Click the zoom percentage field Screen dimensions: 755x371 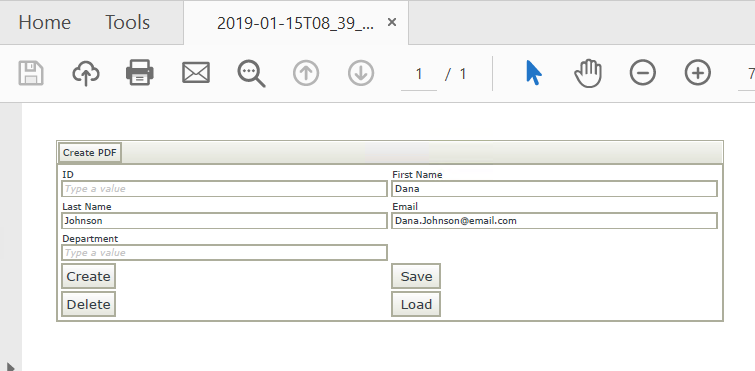pyautogui.click(x=746, y=74)
